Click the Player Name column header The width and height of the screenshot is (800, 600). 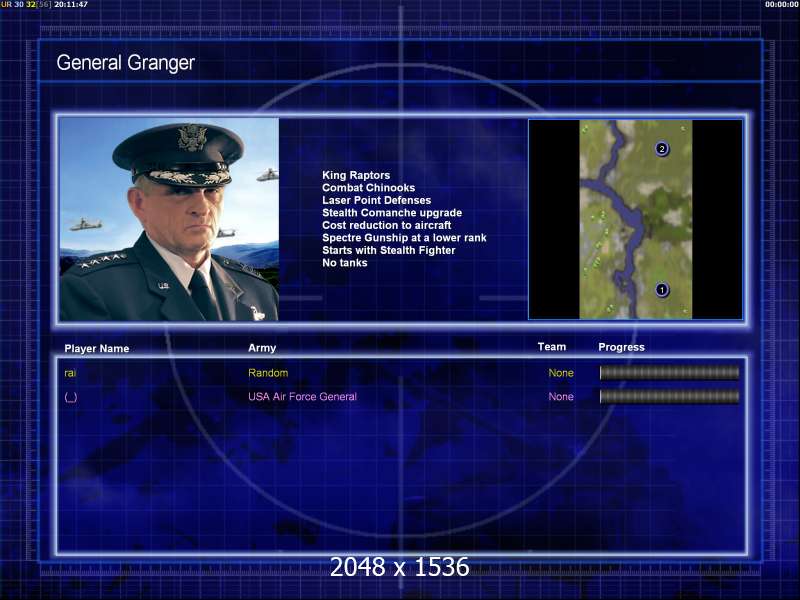tap(96, 348)
